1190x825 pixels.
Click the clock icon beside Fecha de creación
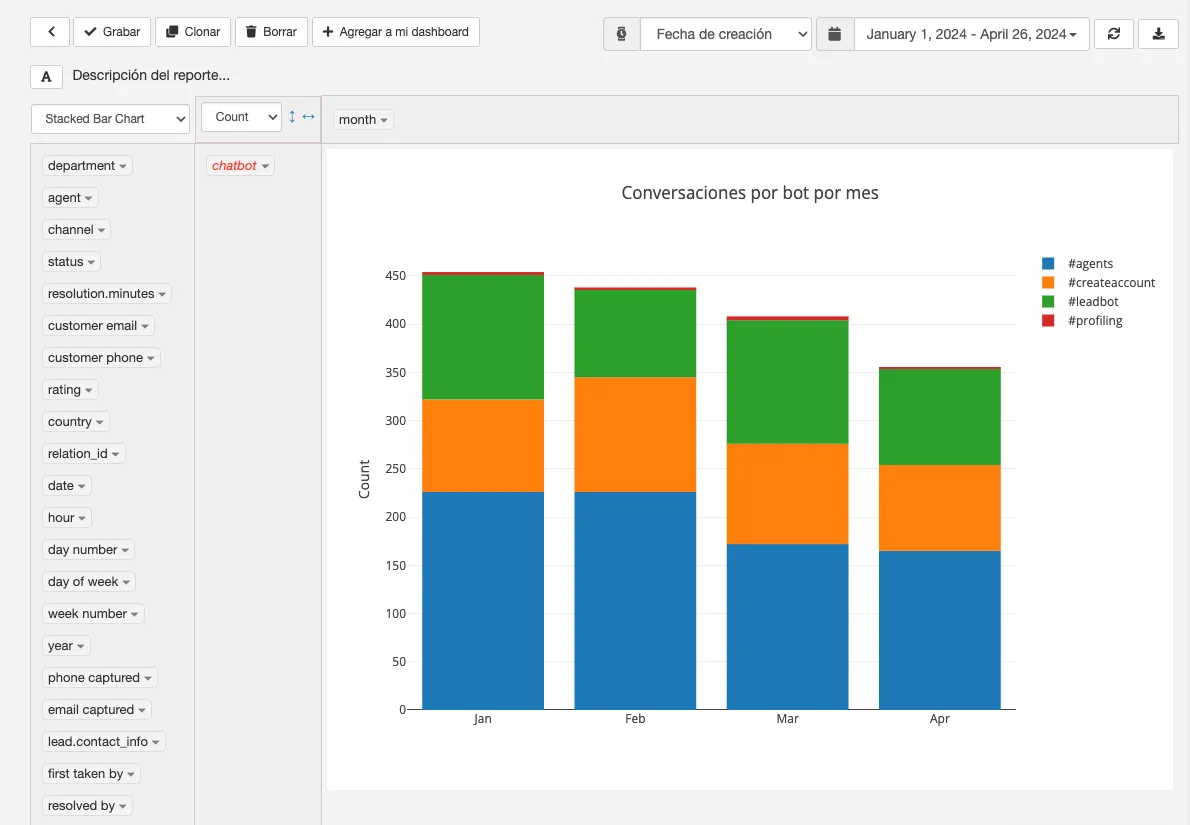coord(622,34)
